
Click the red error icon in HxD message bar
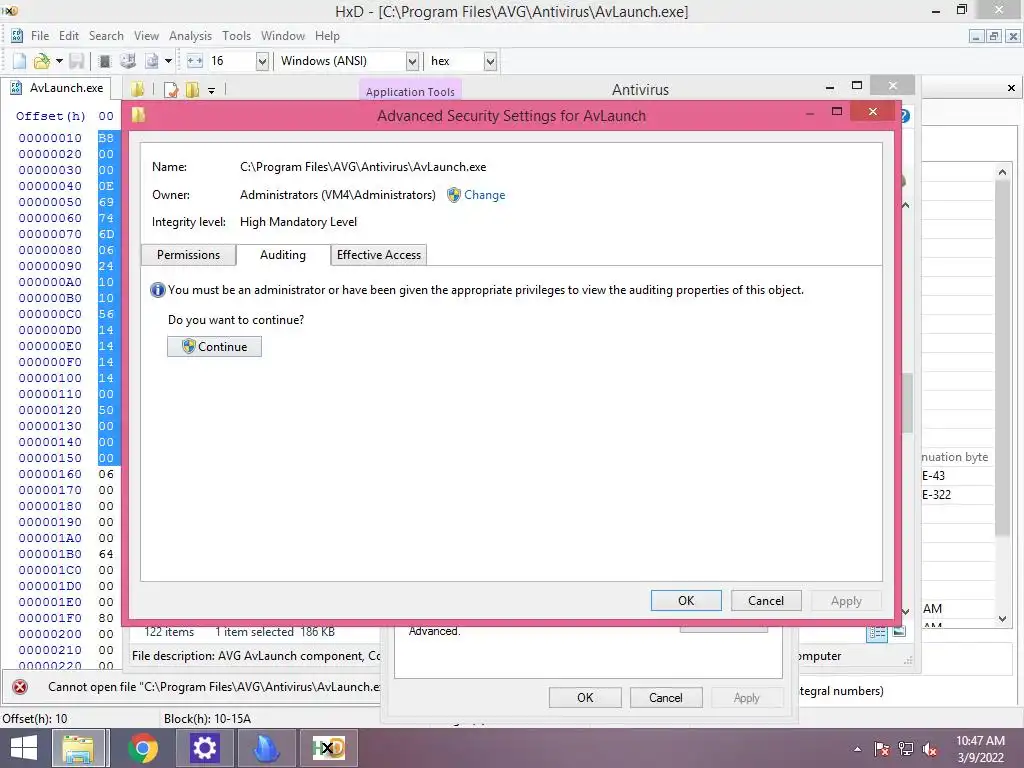(20, 687)
